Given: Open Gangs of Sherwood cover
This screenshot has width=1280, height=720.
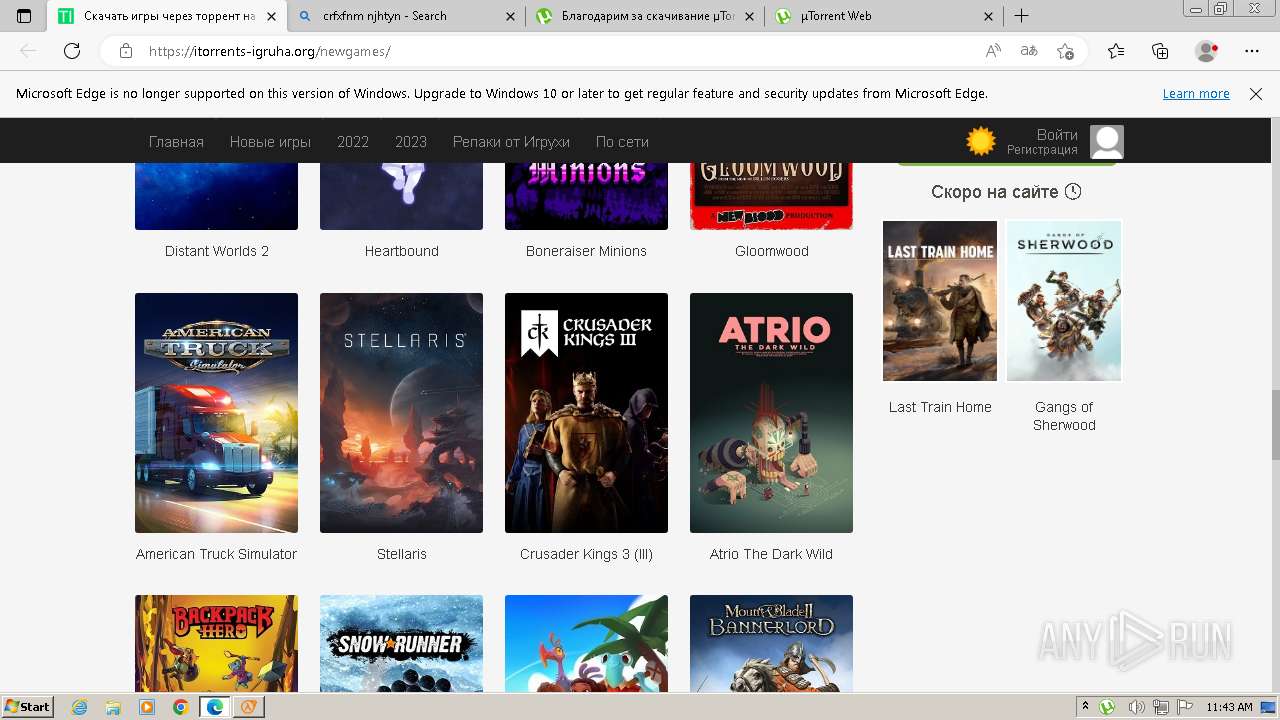Looking at the screenshot, I should [x=1064, y=301].
